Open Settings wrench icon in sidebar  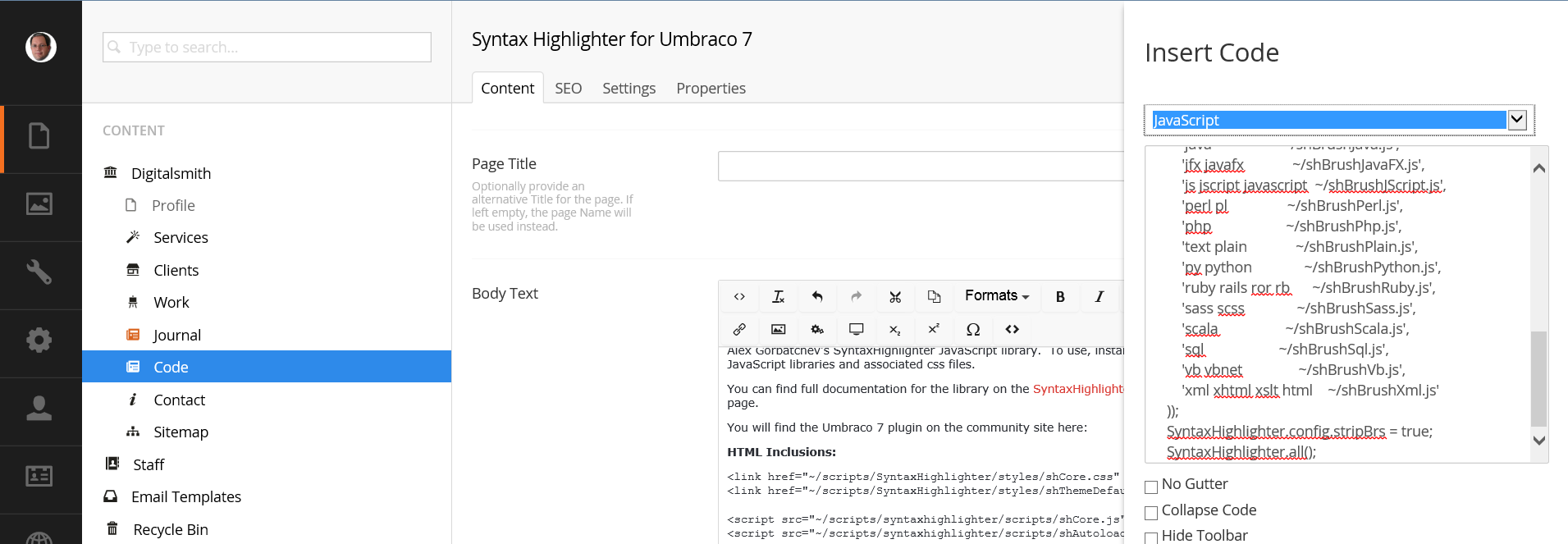(x=39, y=272)
